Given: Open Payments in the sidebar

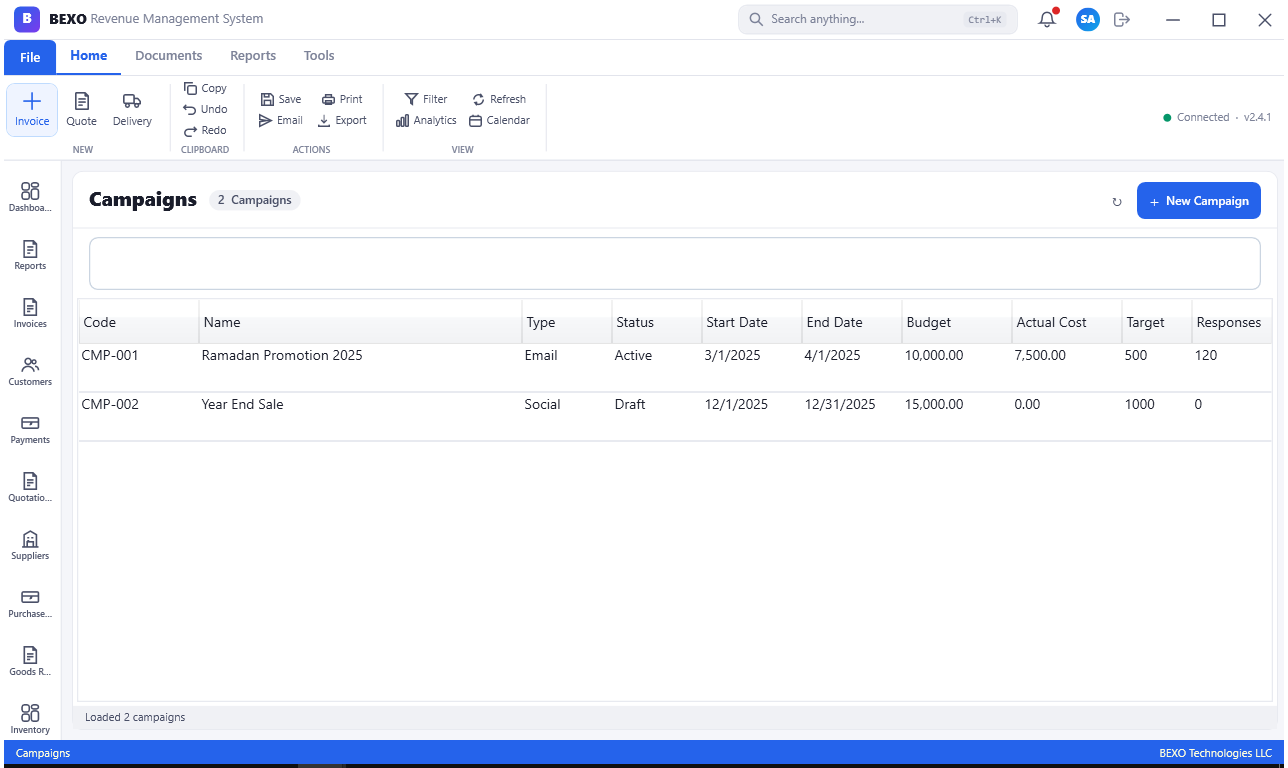Looking at the screenshot, I should pyautogui.click(x=30, y=429).
